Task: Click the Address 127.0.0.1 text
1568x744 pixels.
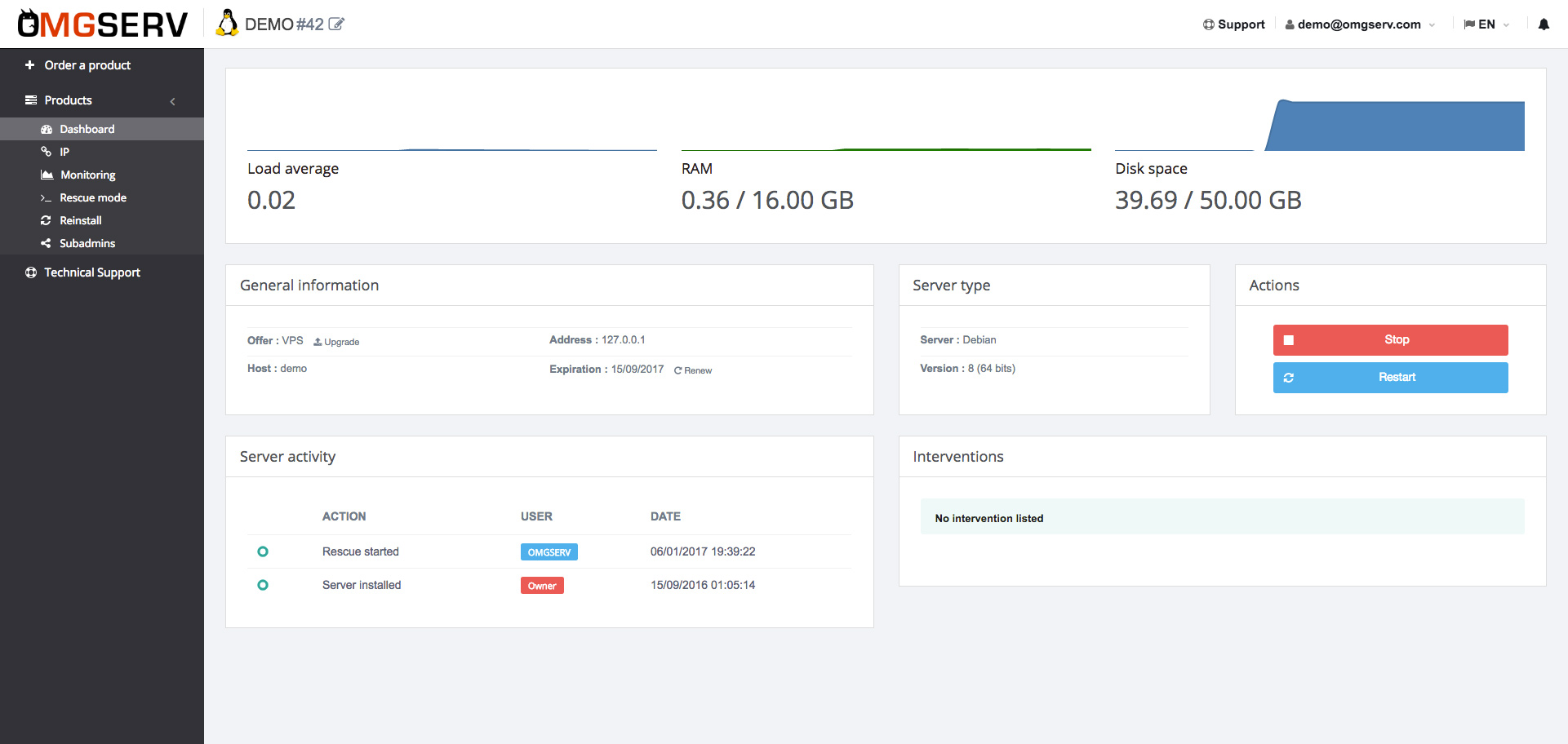Action: [597, 340]
